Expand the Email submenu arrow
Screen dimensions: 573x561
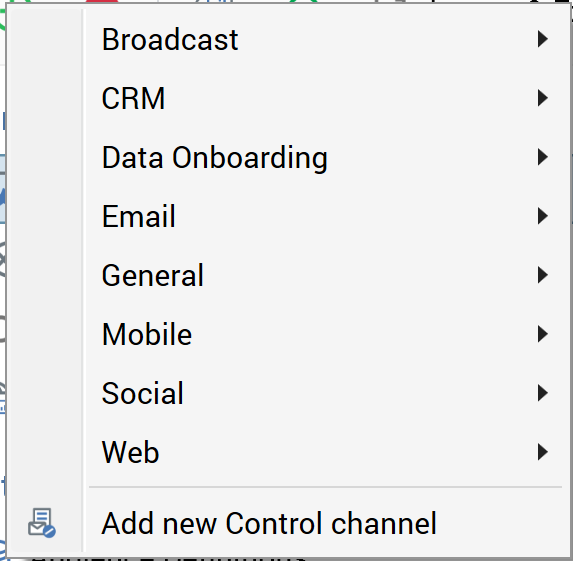[543, 216]
